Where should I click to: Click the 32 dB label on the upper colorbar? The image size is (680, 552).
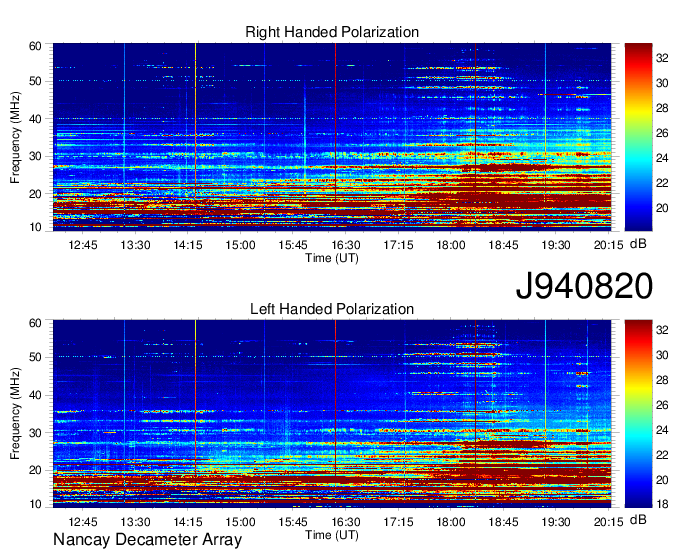(x=662, y=58)
